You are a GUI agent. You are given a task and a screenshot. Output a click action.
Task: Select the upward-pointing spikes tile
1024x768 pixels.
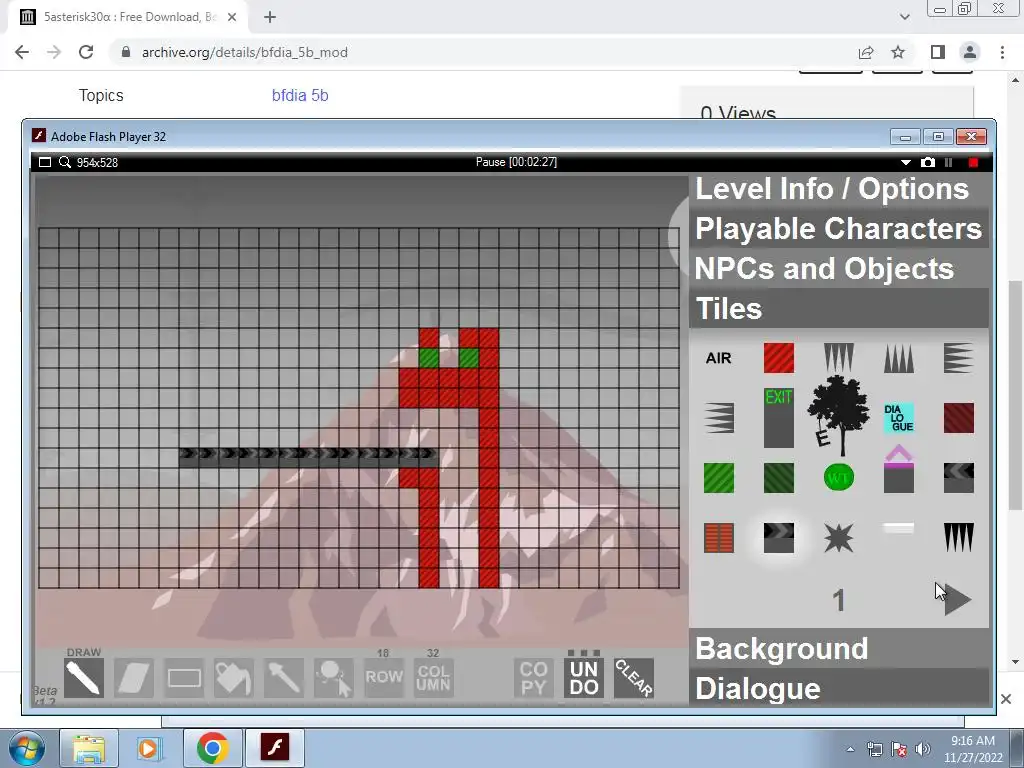(x=899, y=358)
